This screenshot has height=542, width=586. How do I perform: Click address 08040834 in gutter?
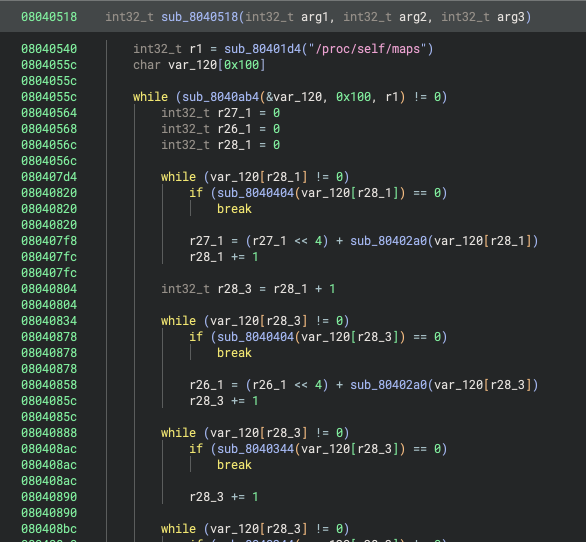click(49, 321)
